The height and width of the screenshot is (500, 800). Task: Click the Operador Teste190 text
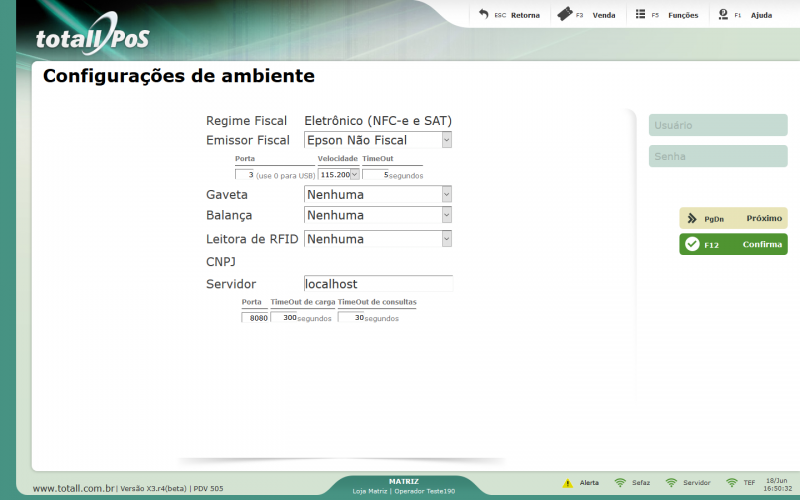click(424, 491)
